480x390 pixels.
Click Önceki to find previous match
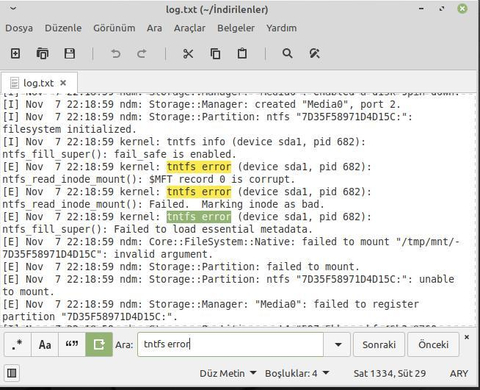pyautogui.click(x=433, y=344)
